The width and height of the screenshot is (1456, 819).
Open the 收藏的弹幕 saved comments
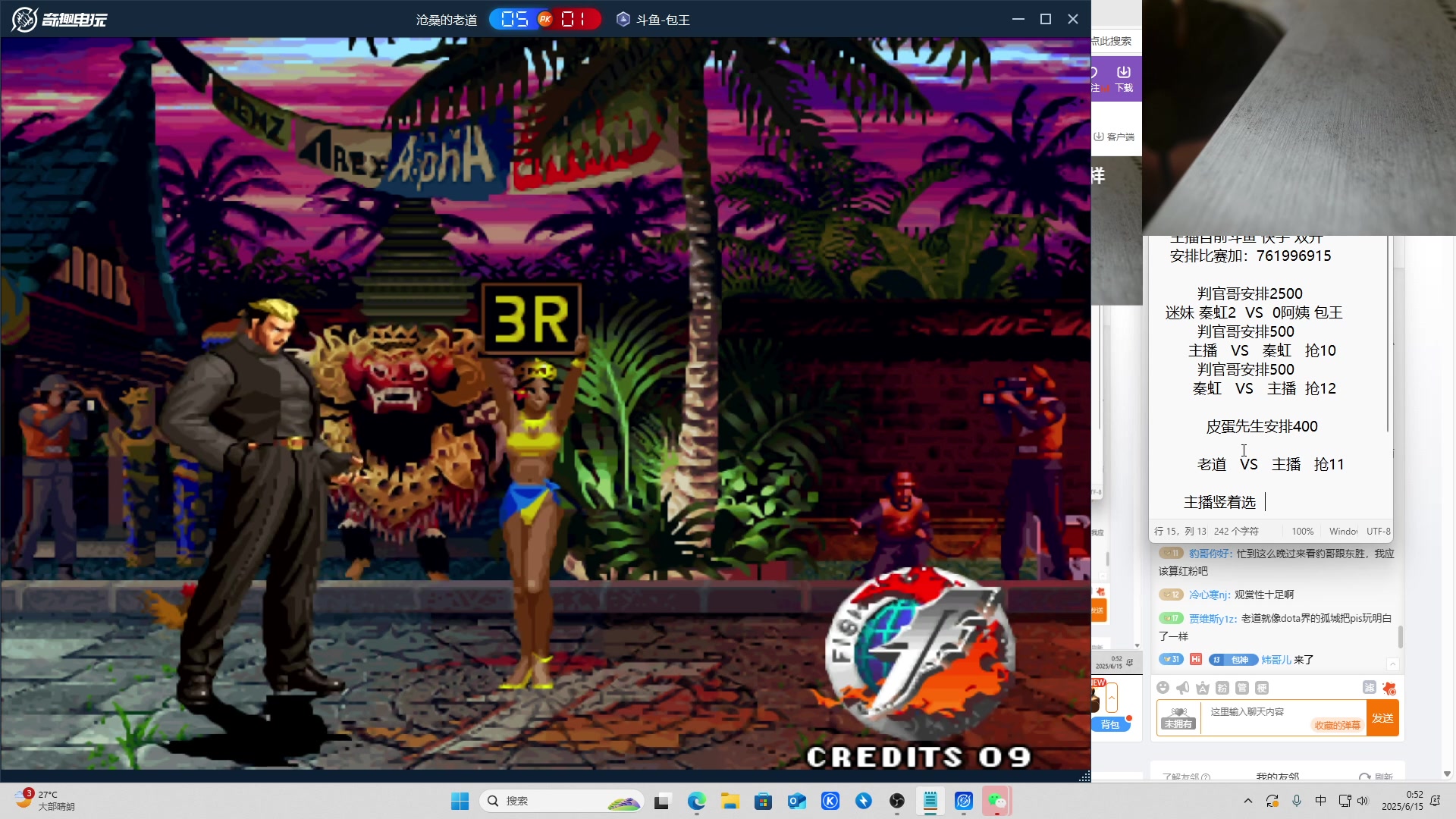coord(1337,726)
